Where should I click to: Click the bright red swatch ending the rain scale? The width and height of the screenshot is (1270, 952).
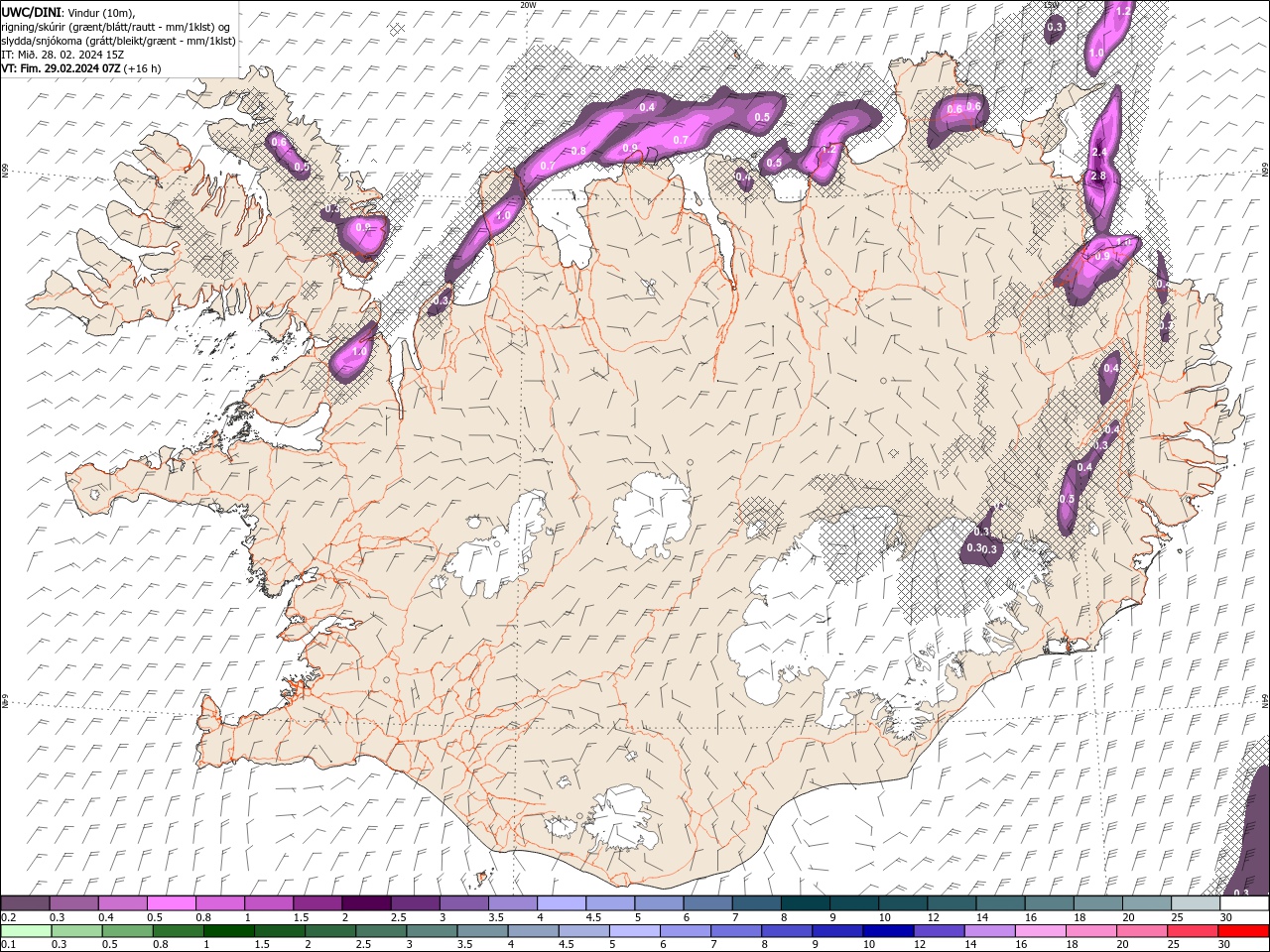1244,931
